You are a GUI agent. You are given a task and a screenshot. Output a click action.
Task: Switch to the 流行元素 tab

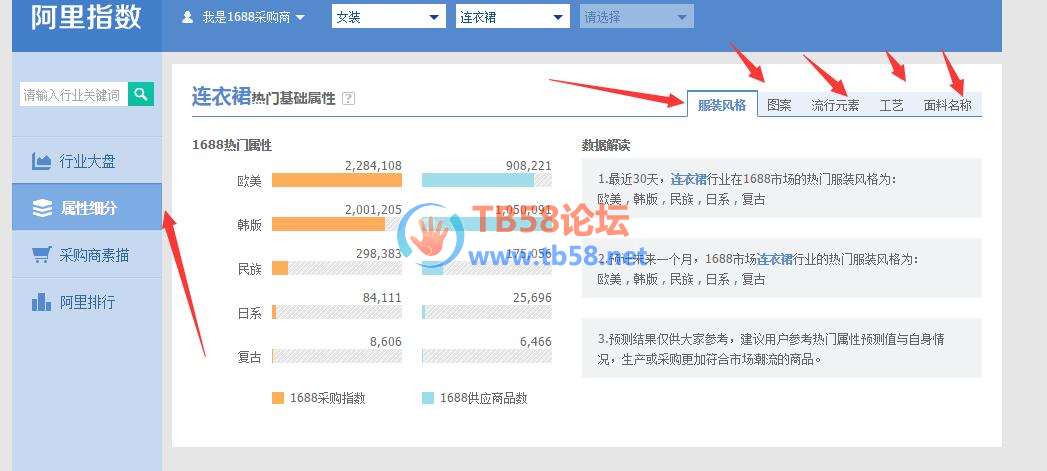tap(835, 105)
